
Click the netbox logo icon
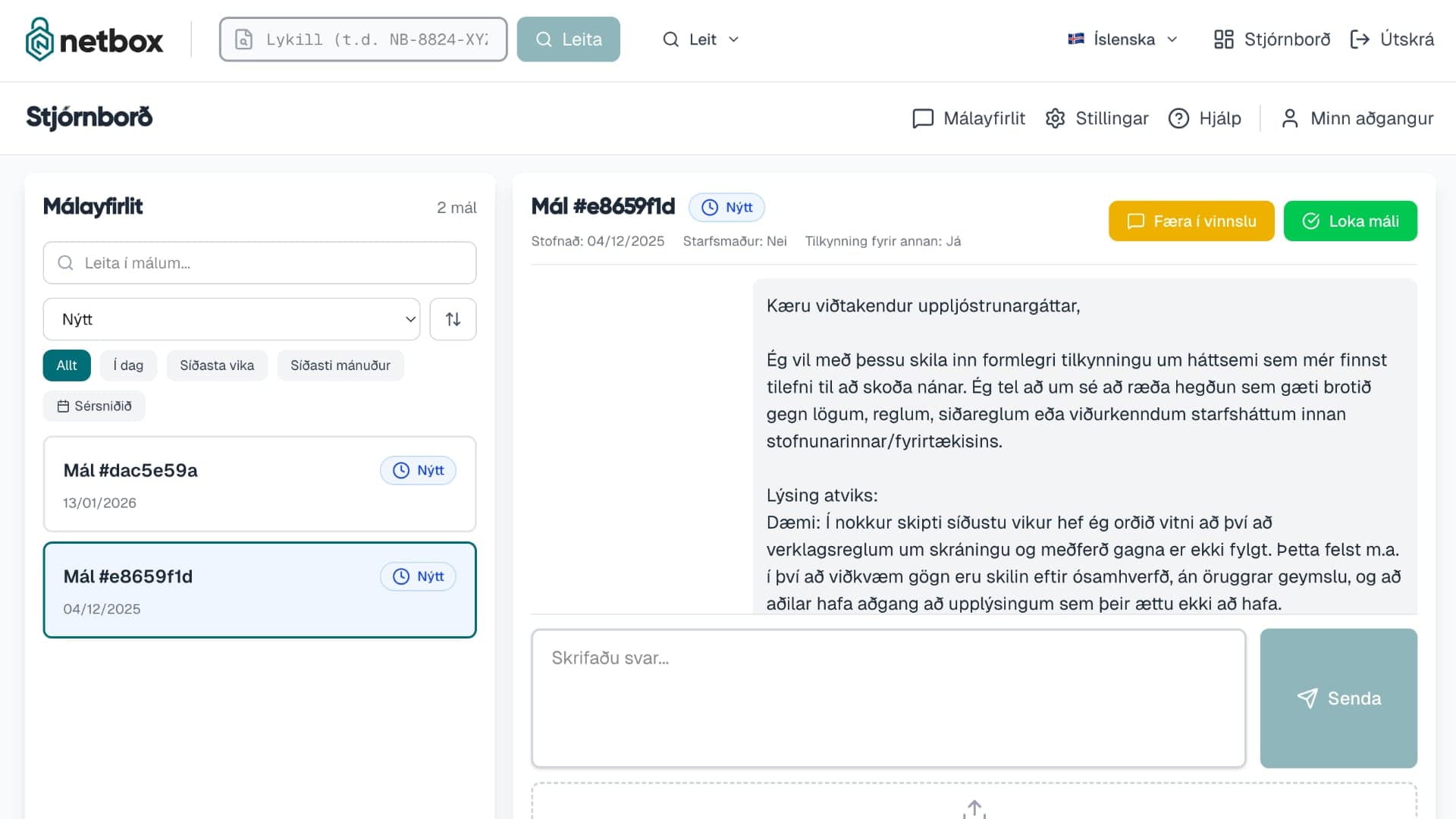(39, 39)
